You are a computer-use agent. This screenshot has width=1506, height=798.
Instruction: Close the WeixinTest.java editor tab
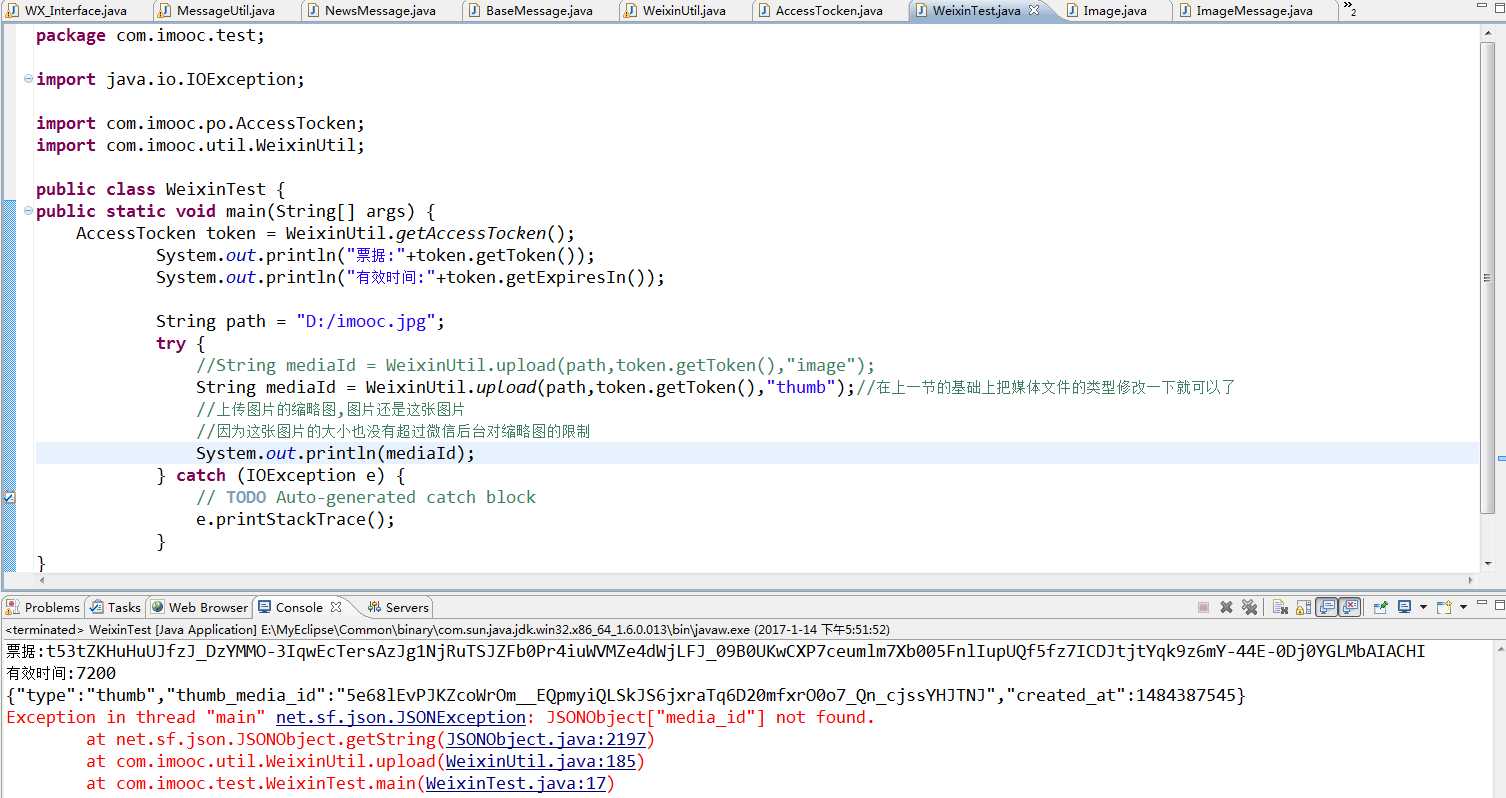click(1034, 10)
